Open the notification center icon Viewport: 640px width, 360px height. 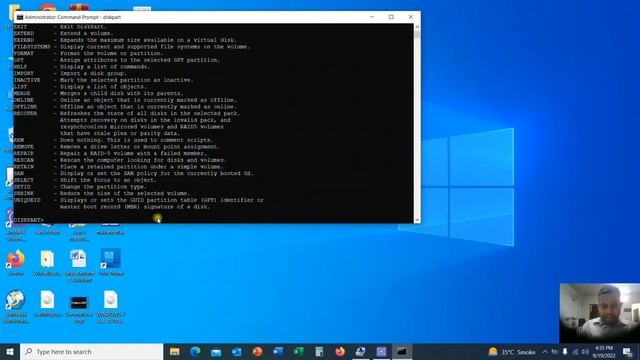point(628,351)
